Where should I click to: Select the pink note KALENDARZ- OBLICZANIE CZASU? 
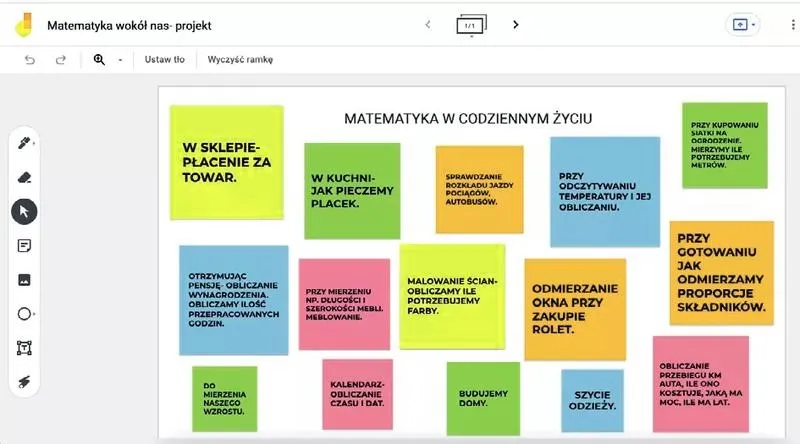point(357,394)
